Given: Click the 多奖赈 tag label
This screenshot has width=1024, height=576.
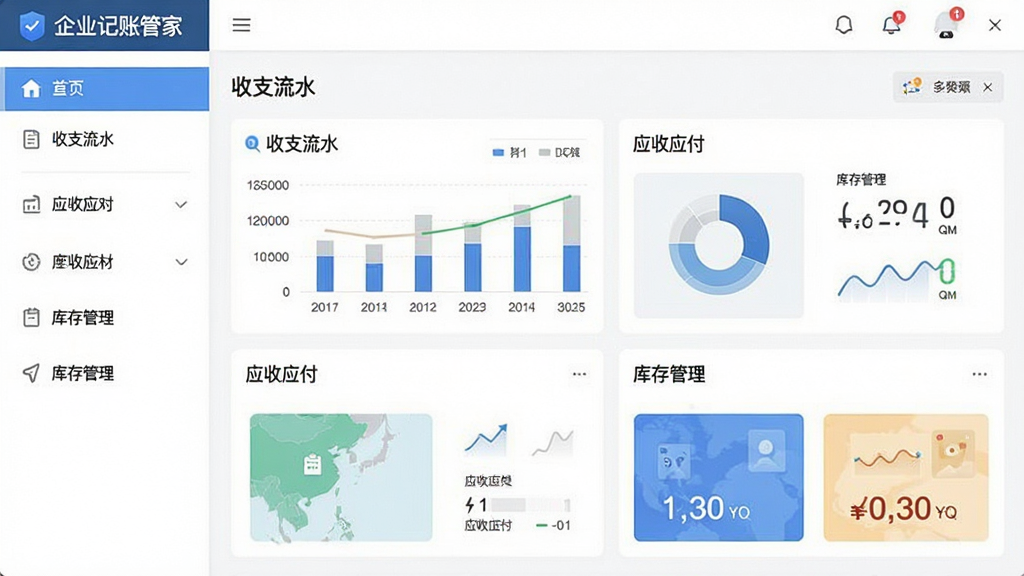Looking at the screenshot, I should click(x=951, y=87).
